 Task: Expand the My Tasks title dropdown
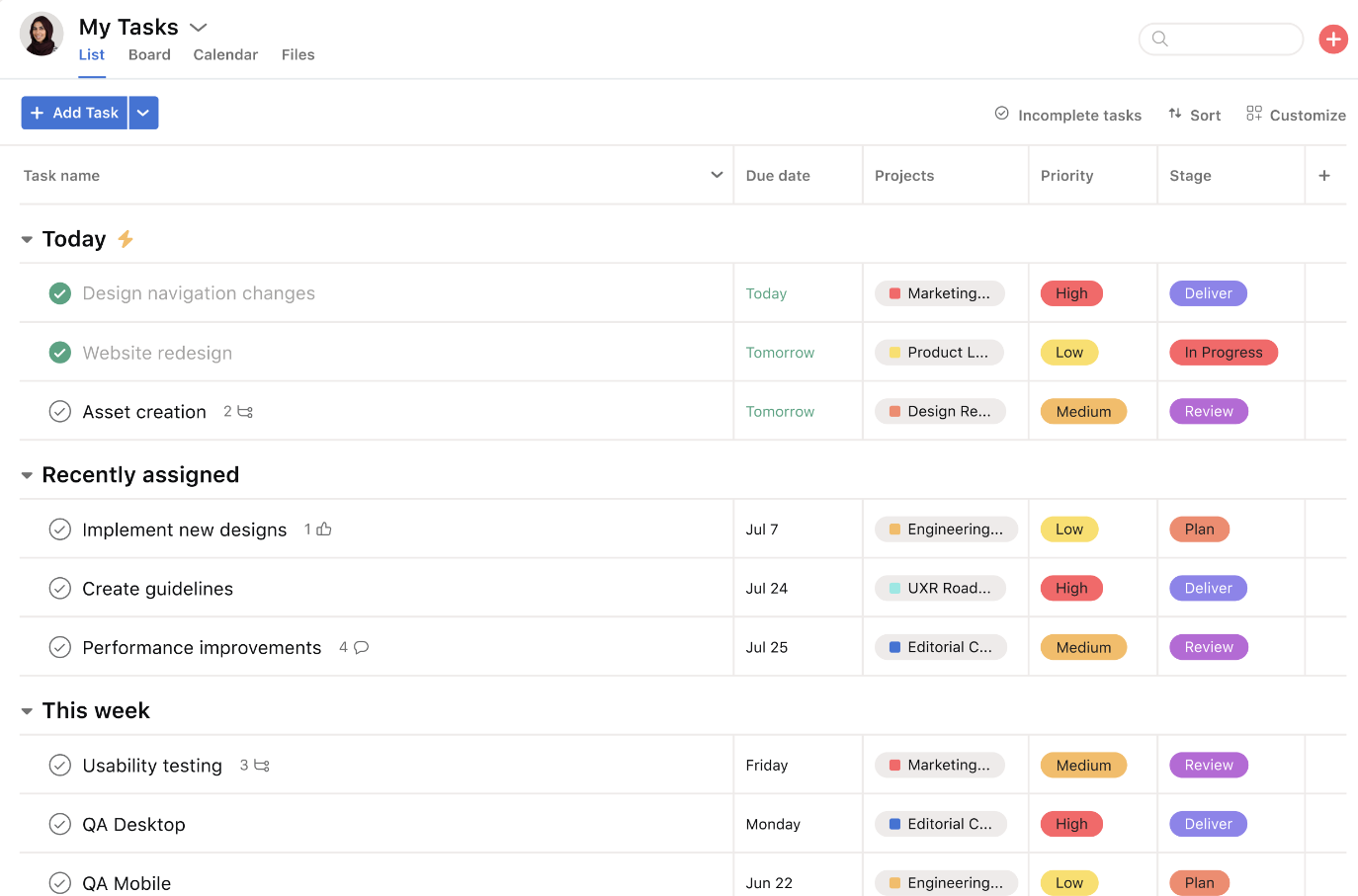coord(198,28)
